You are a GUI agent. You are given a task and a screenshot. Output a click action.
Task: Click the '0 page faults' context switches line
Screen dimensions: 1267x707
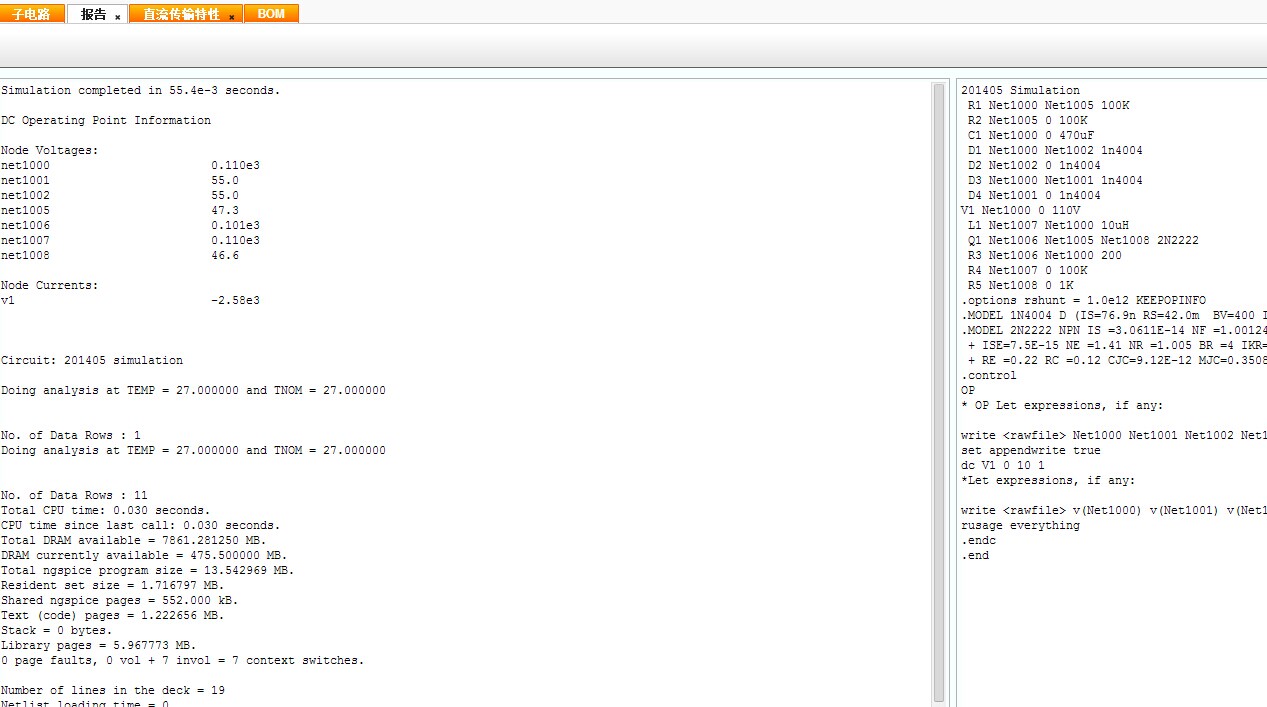[x=183, y=660]
